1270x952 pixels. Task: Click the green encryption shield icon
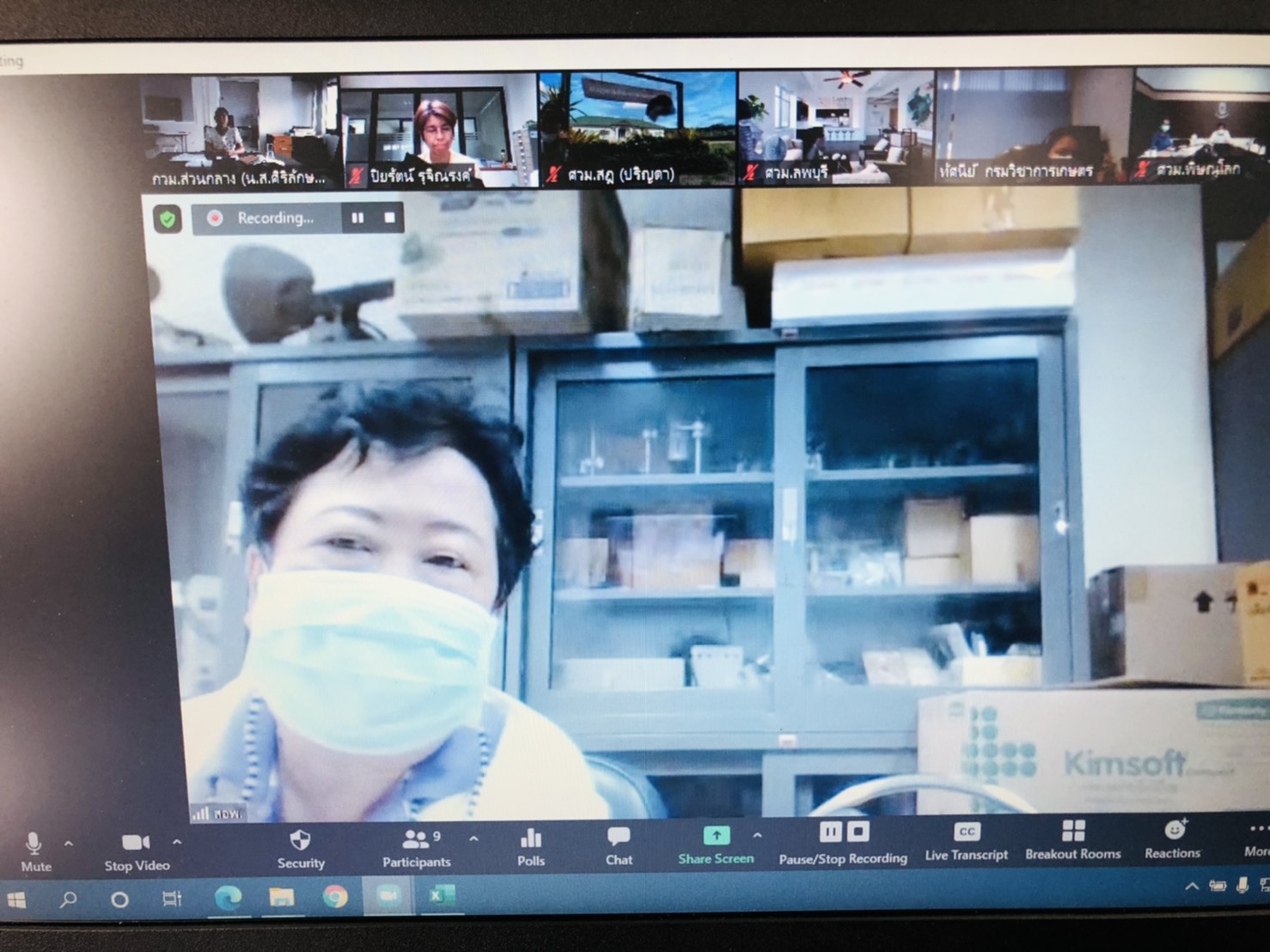click(168, 219)
